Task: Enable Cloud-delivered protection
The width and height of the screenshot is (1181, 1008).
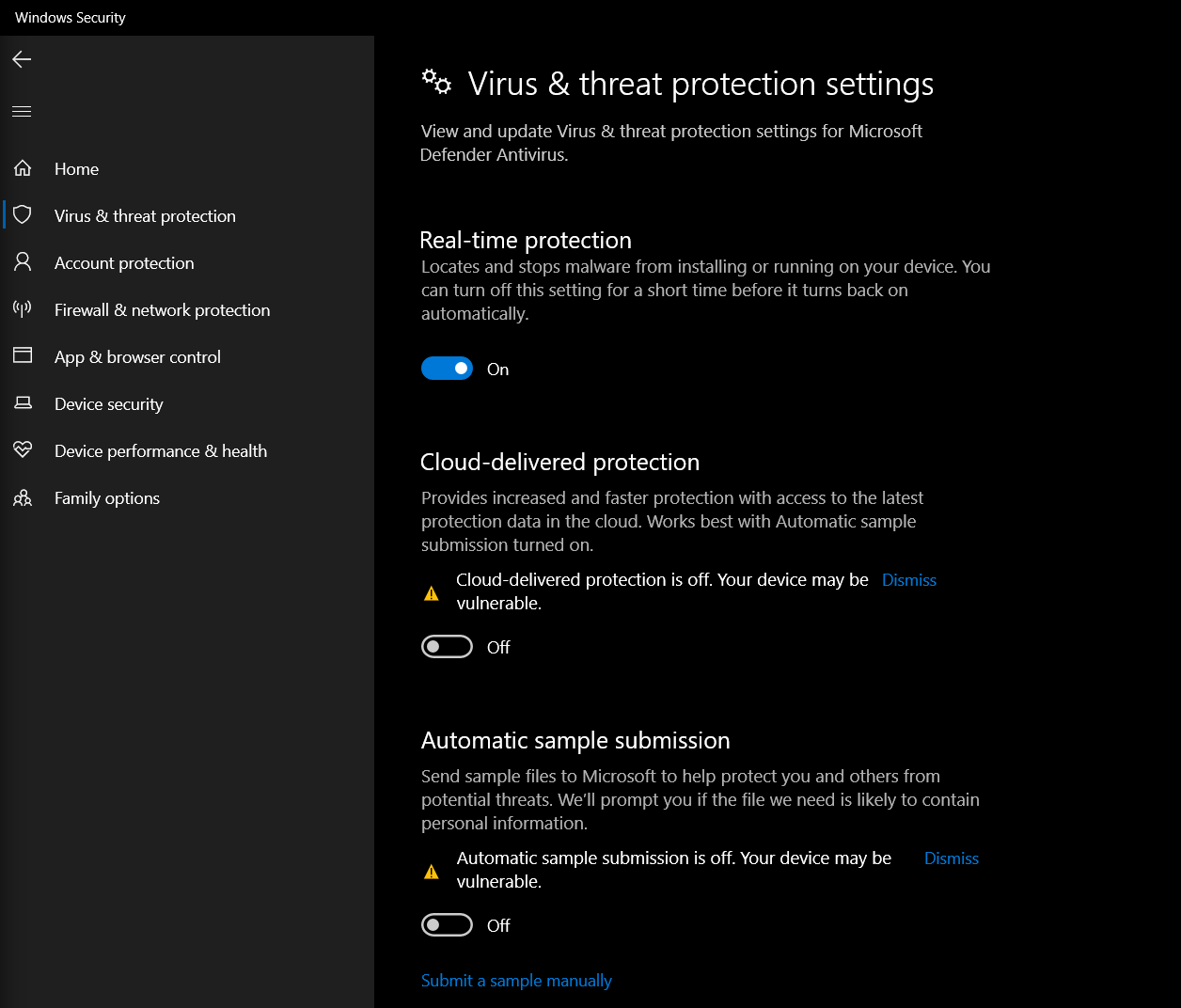Action: point(447,646)
